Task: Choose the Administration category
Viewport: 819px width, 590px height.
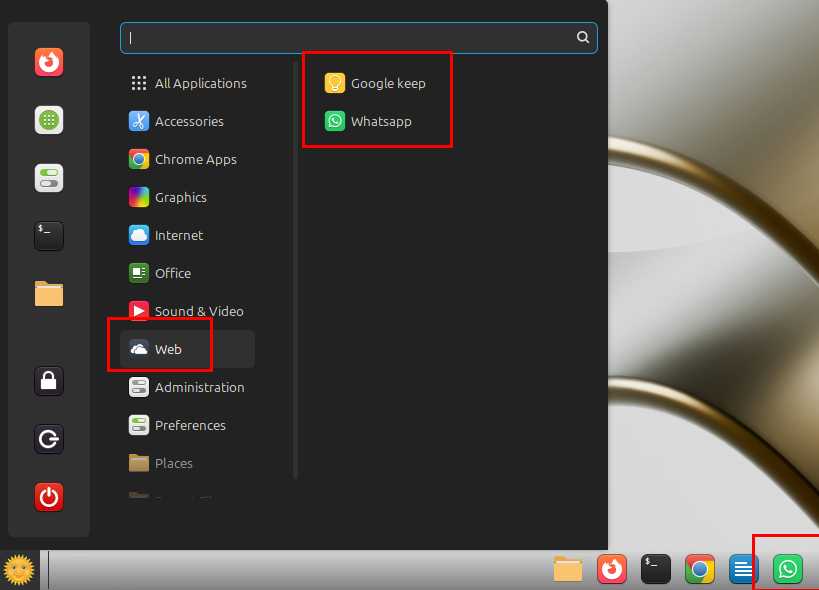Action: pyautogui.click(x=199, y=387)
